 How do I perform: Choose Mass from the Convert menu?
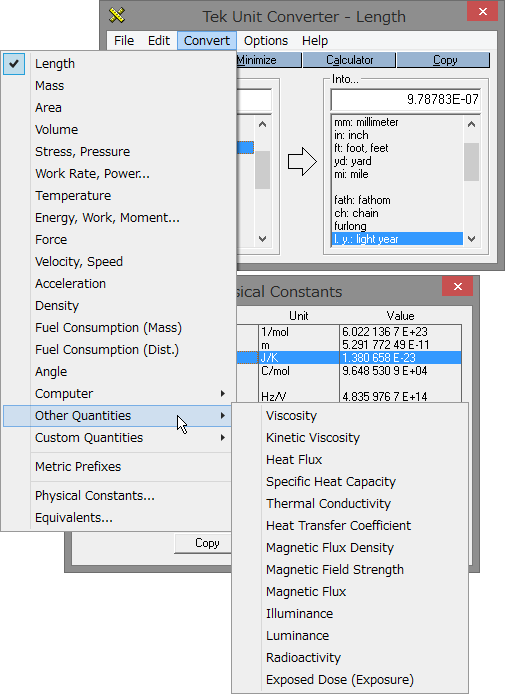[x=118, y=85]
